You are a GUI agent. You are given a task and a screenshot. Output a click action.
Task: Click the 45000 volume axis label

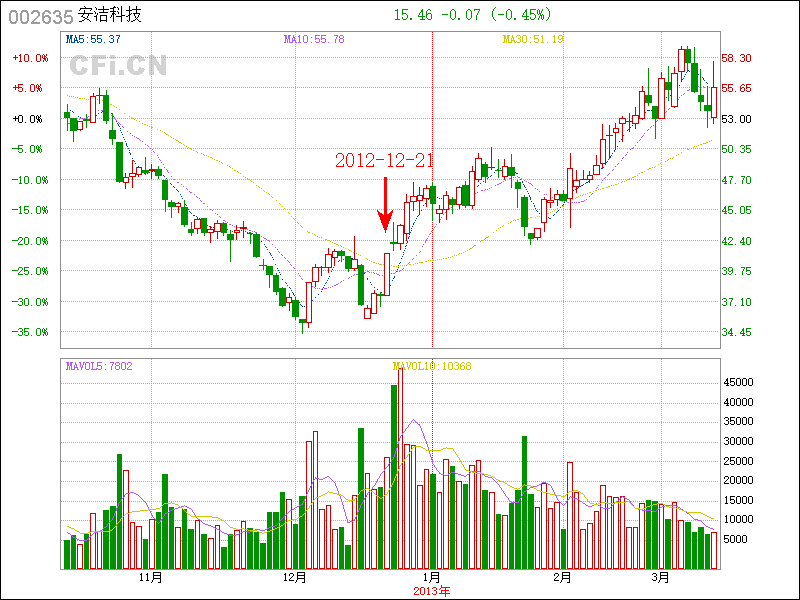(741, 382)
